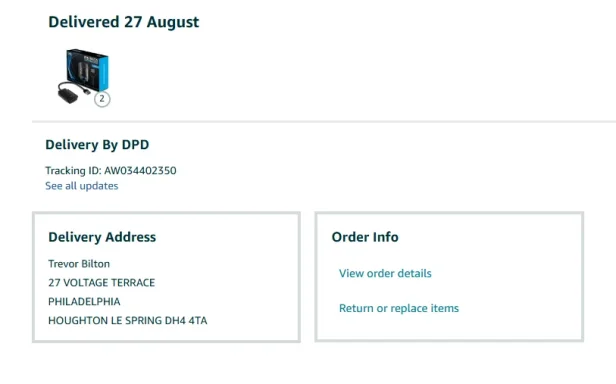The height and width of the screenshot is (384, 616).
Task: Click the horizontal divider below the thumbnail
Action: point(324,122)
